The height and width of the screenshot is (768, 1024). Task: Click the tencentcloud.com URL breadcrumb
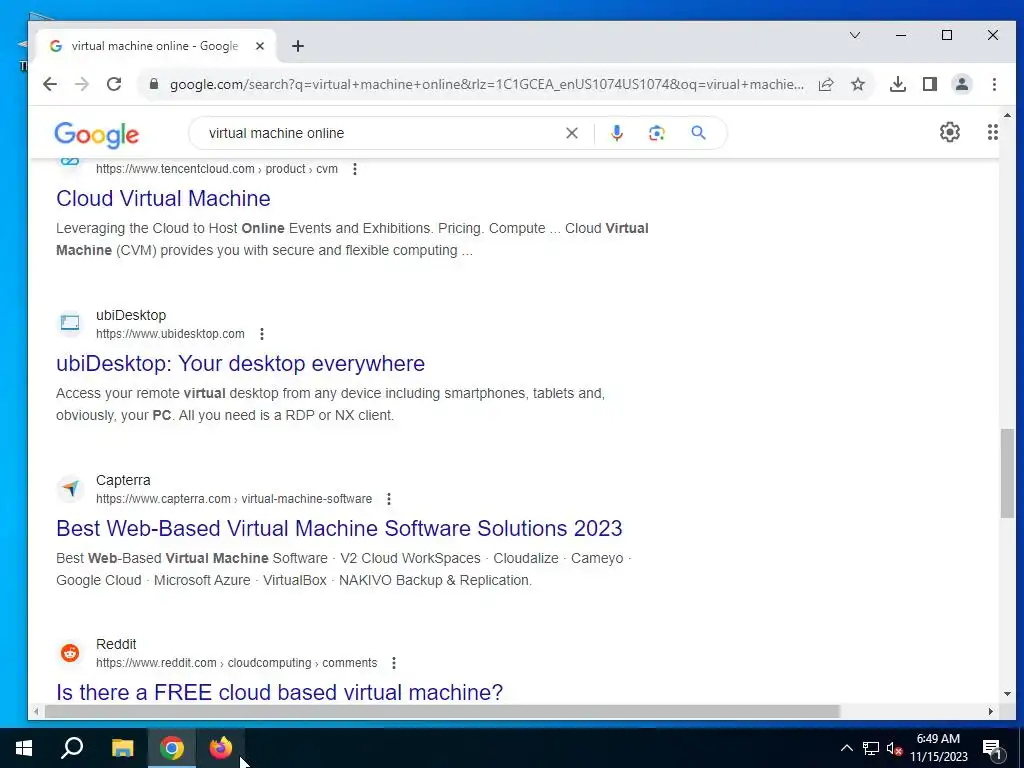[x=217, y=169]
